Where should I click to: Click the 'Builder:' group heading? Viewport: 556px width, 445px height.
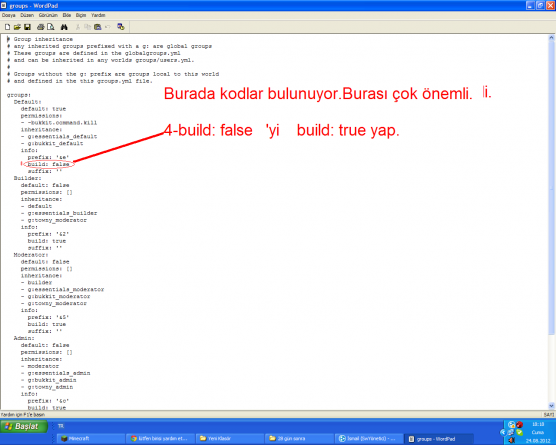[27, 178]
